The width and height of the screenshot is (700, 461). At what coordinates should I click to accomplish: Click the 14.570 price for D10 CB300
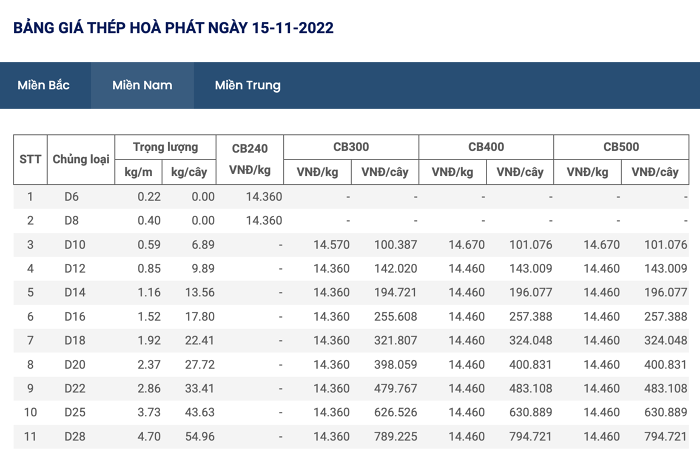(331, 245)
